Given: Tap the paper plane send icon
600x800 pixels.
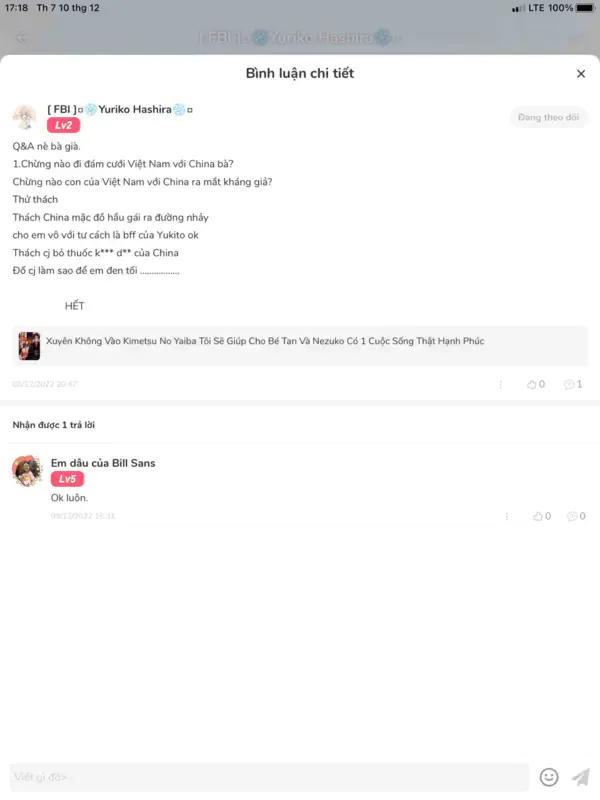Looking at the screenshot, I should (580, 777).
